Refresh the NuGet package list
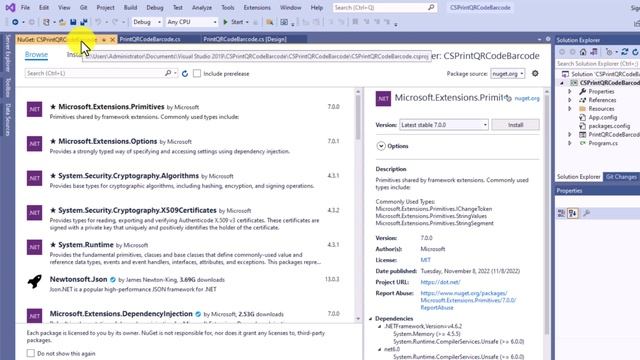The height and width of the screenshot is (360, 640). 185,73
